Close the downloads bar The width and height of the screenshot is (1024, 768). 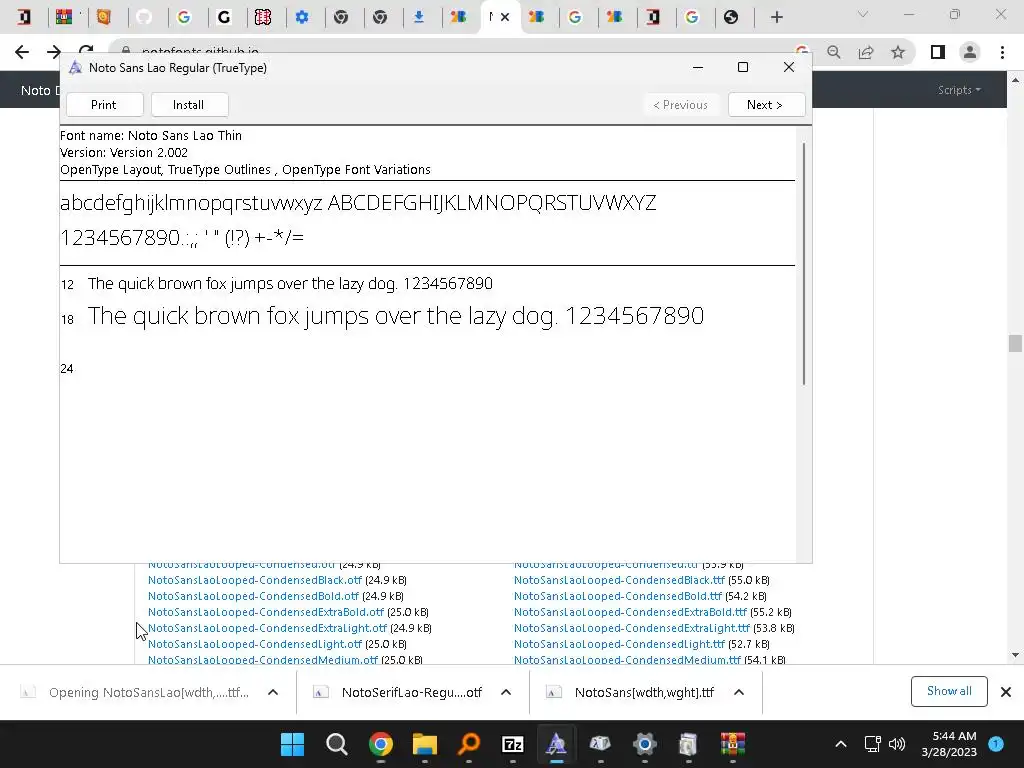[1006, 692]
